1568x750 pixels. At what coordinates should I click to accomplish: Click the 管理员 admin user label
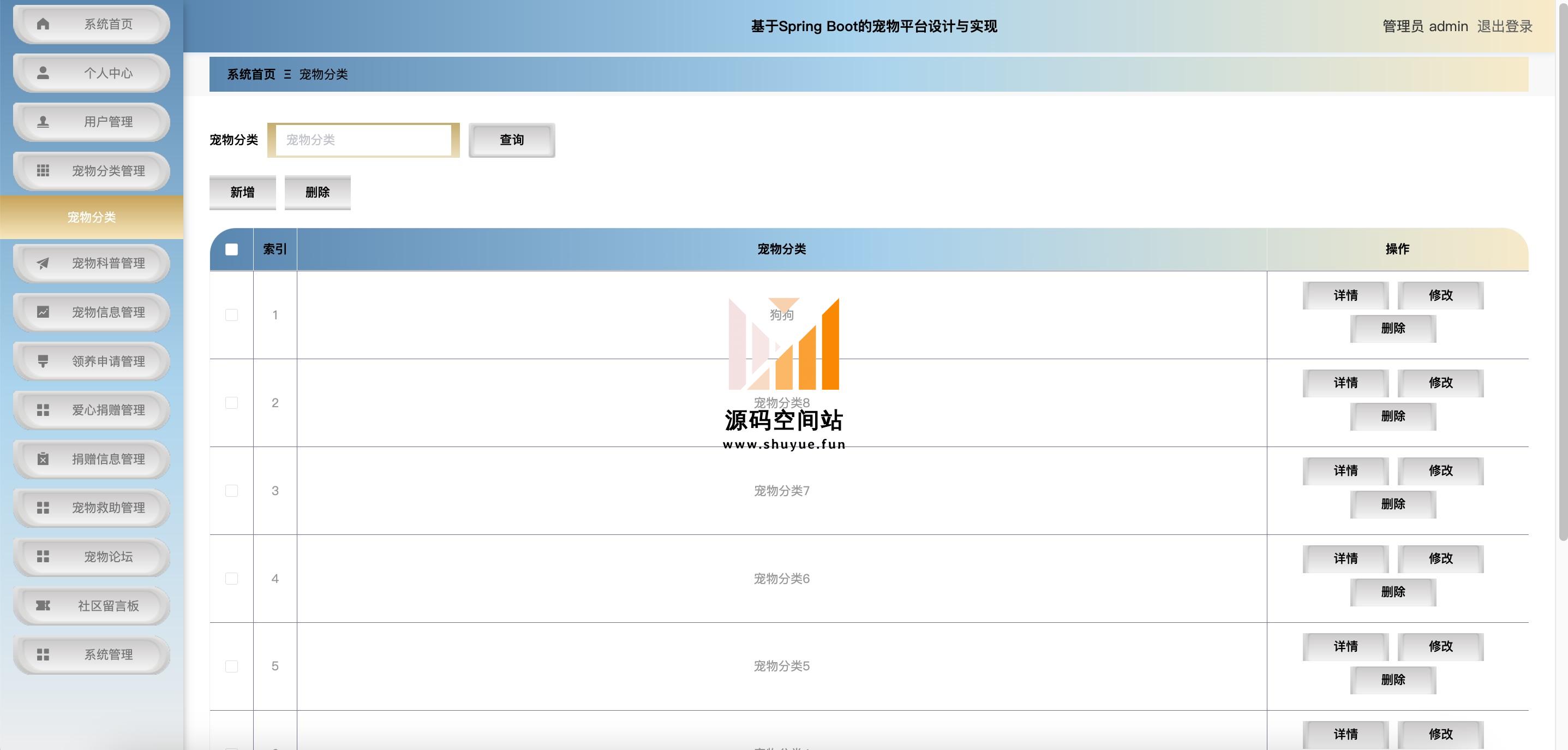1425,26
